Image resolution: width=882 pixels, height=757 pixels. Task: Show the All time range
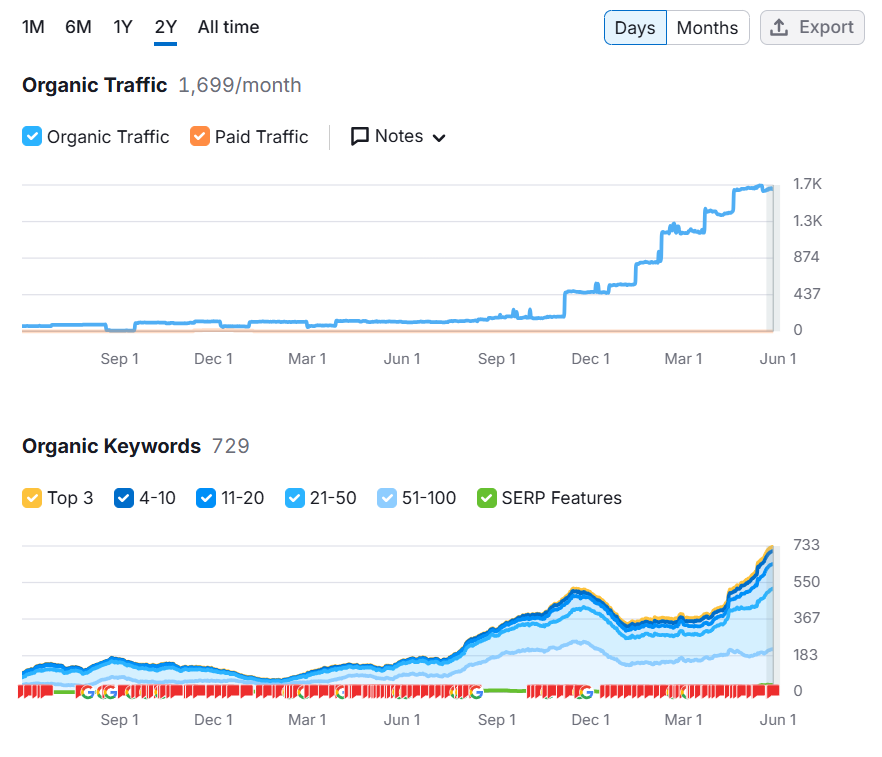coord(228,27)
